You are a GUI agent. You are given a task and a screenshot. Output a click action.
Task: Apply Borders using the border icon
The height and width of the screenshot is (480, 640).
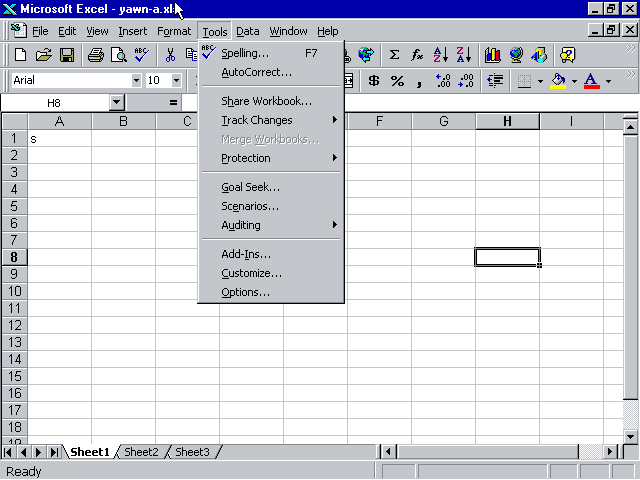click(524, 81)
